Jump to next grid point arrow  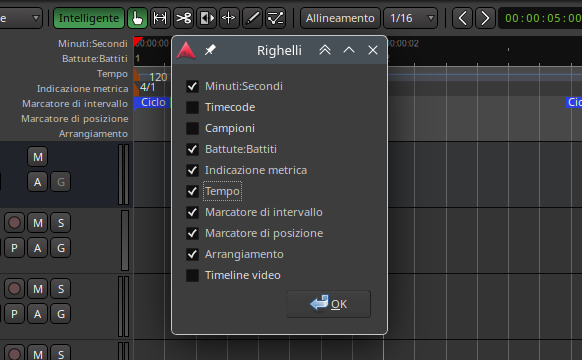point(485,18)
